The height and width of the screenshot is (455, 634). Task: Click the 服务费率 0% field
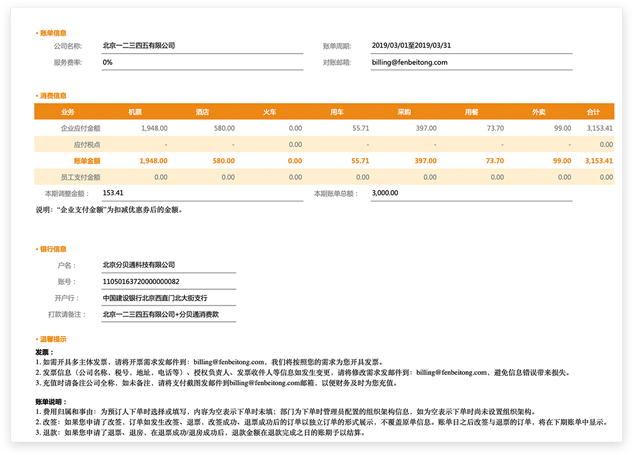(x=168, y=62)
